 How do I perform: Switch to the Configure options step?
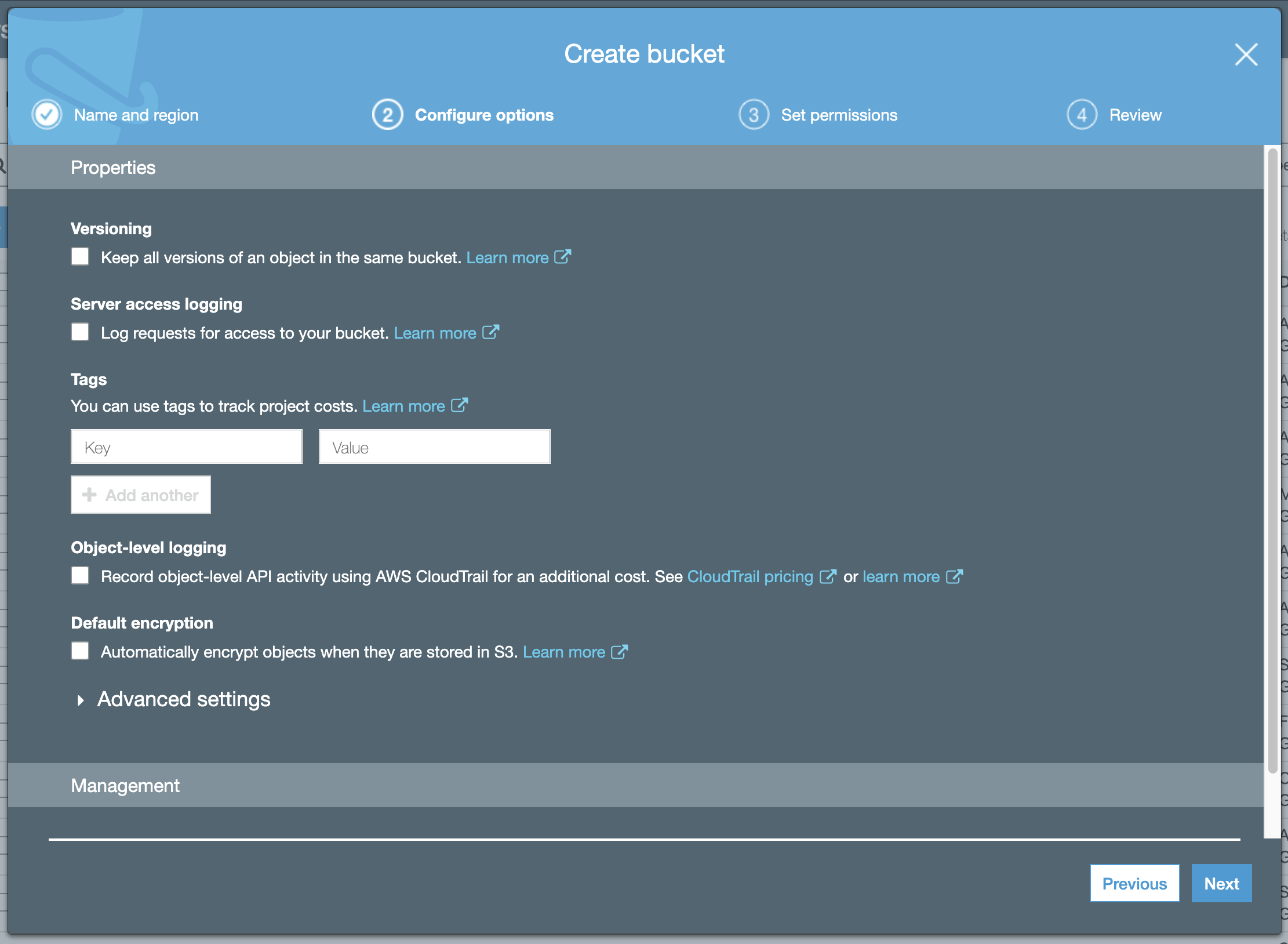[x=485, y=114]
